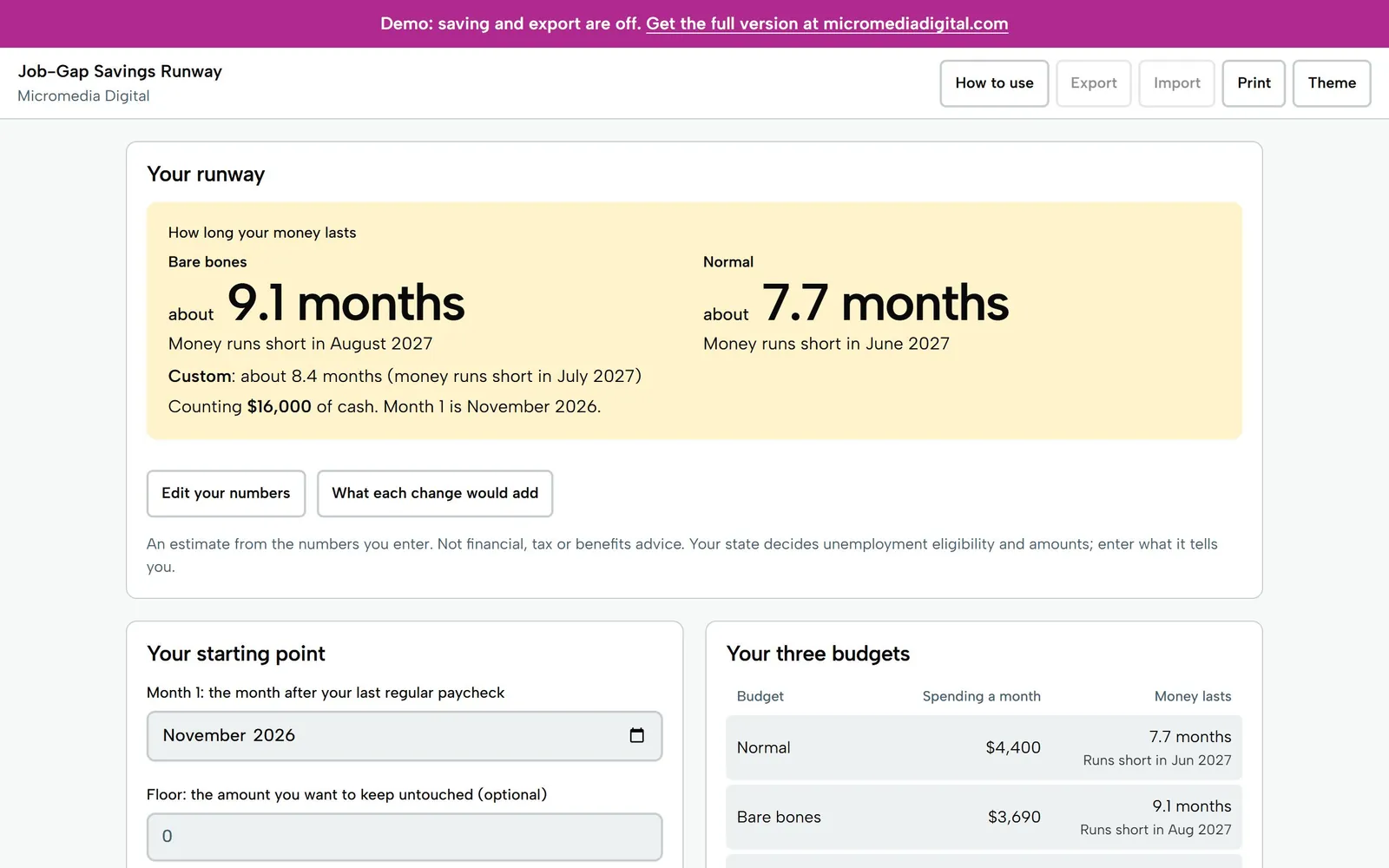This screenshot has width=1389, height=868.
Task: Click Job-Gap Savings Runway title
Action: [x=120, y=71]
